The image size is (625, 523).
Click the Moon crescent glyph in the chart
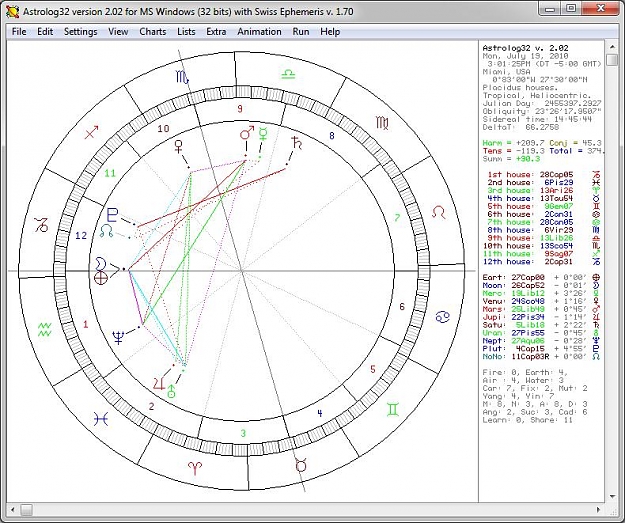100,263
